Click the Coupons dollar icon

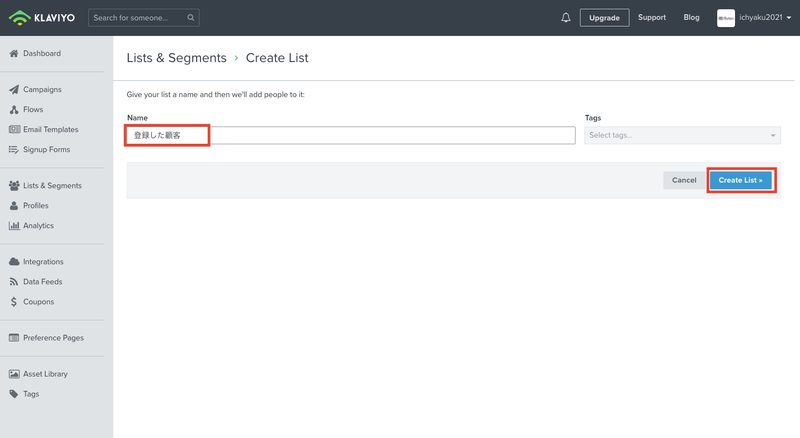14,302
